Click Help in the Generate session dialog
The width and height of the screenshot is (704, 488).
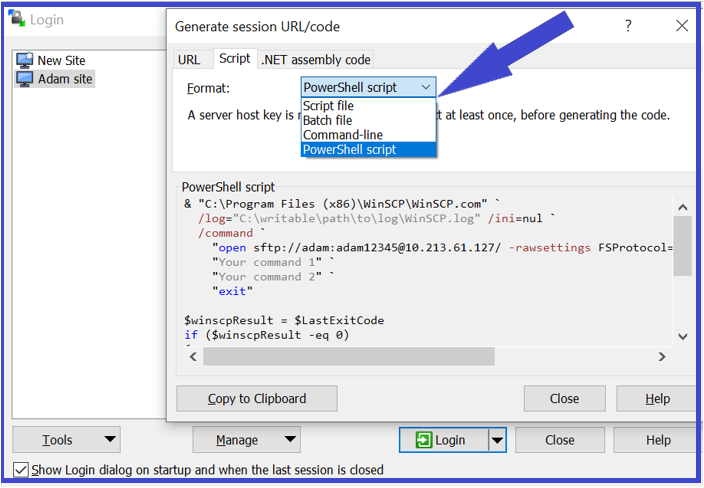pyautogui.click(x=657, y=399)
